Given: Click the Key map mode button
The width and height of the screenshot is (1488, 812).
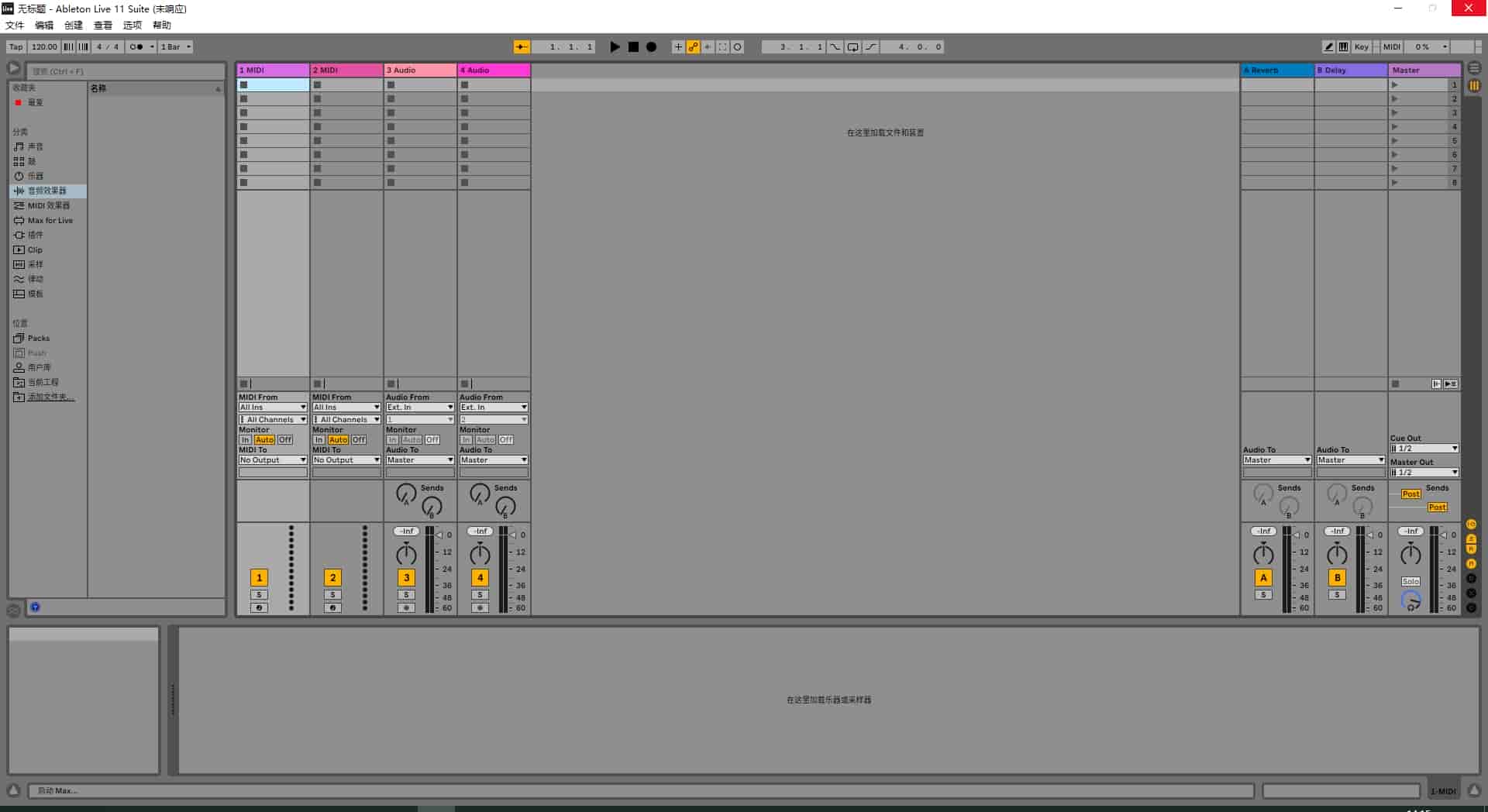Looking at the screenshot, I should (1362, 47).
